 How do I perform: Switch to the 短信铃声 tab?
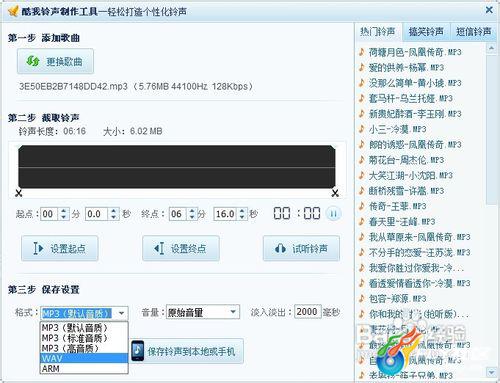[474, 32]
